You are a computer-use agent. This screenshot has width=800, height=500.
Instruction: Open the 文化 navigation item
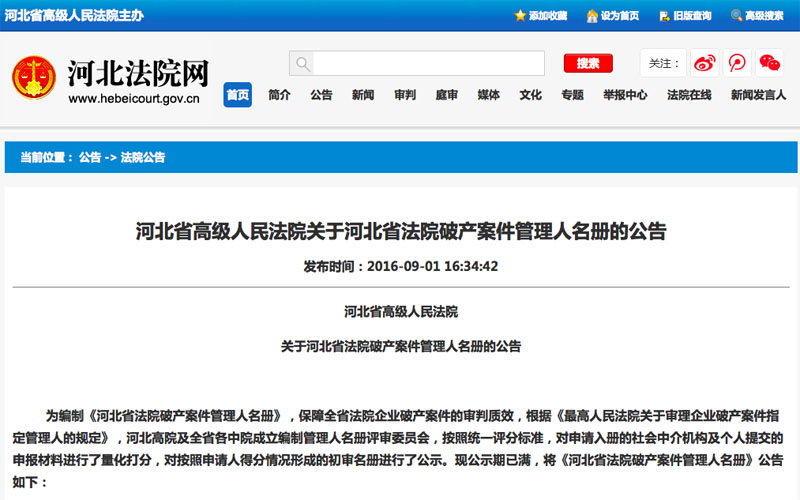click(x=530, y=95)
